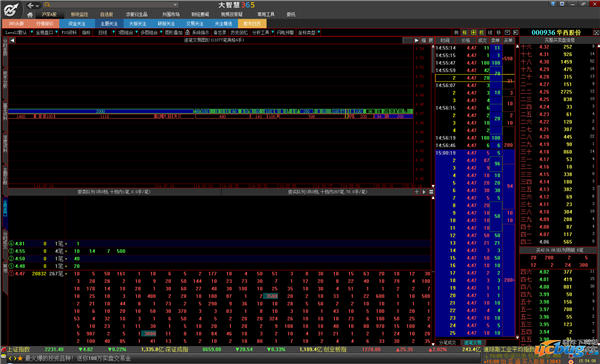Click the back arrow icon

click(30, 5)
